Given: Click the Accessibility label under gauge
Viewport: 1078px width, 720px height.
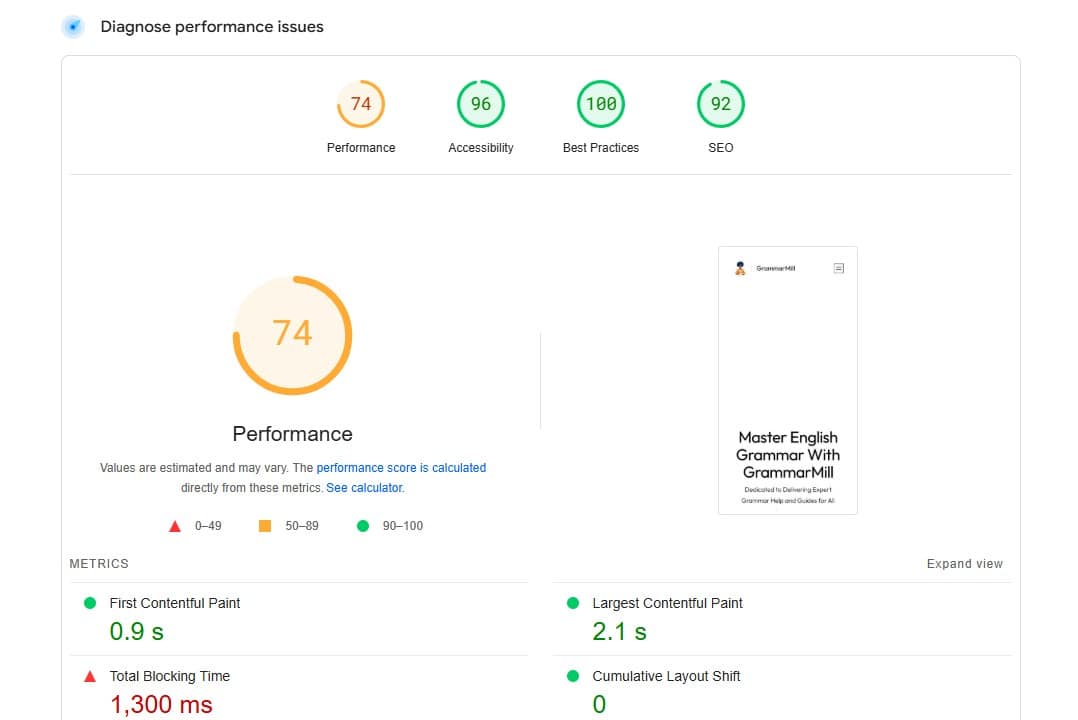Looking at the screenshot, I should pyautogui.click(x=481, y=148).
